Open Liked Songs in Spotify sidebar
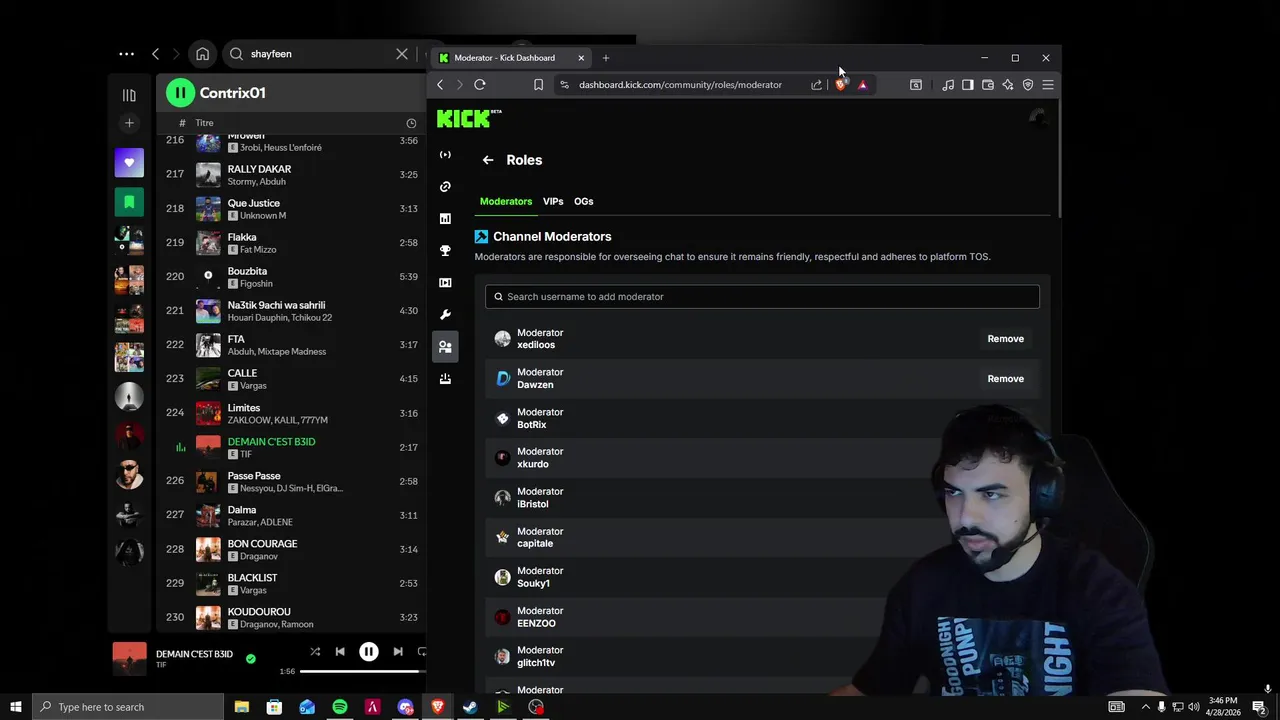Screen dimensions: 1280x720 coord(129,163)
